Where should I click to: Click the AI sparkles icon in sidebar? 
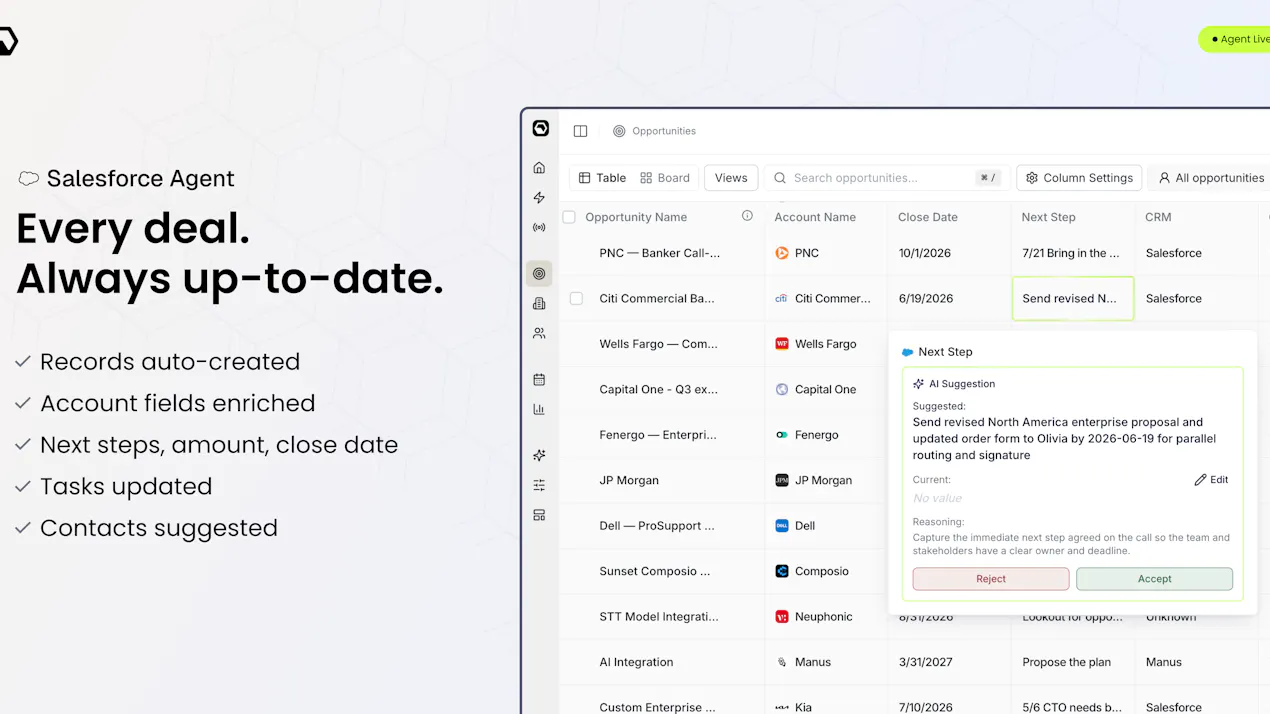539,455
